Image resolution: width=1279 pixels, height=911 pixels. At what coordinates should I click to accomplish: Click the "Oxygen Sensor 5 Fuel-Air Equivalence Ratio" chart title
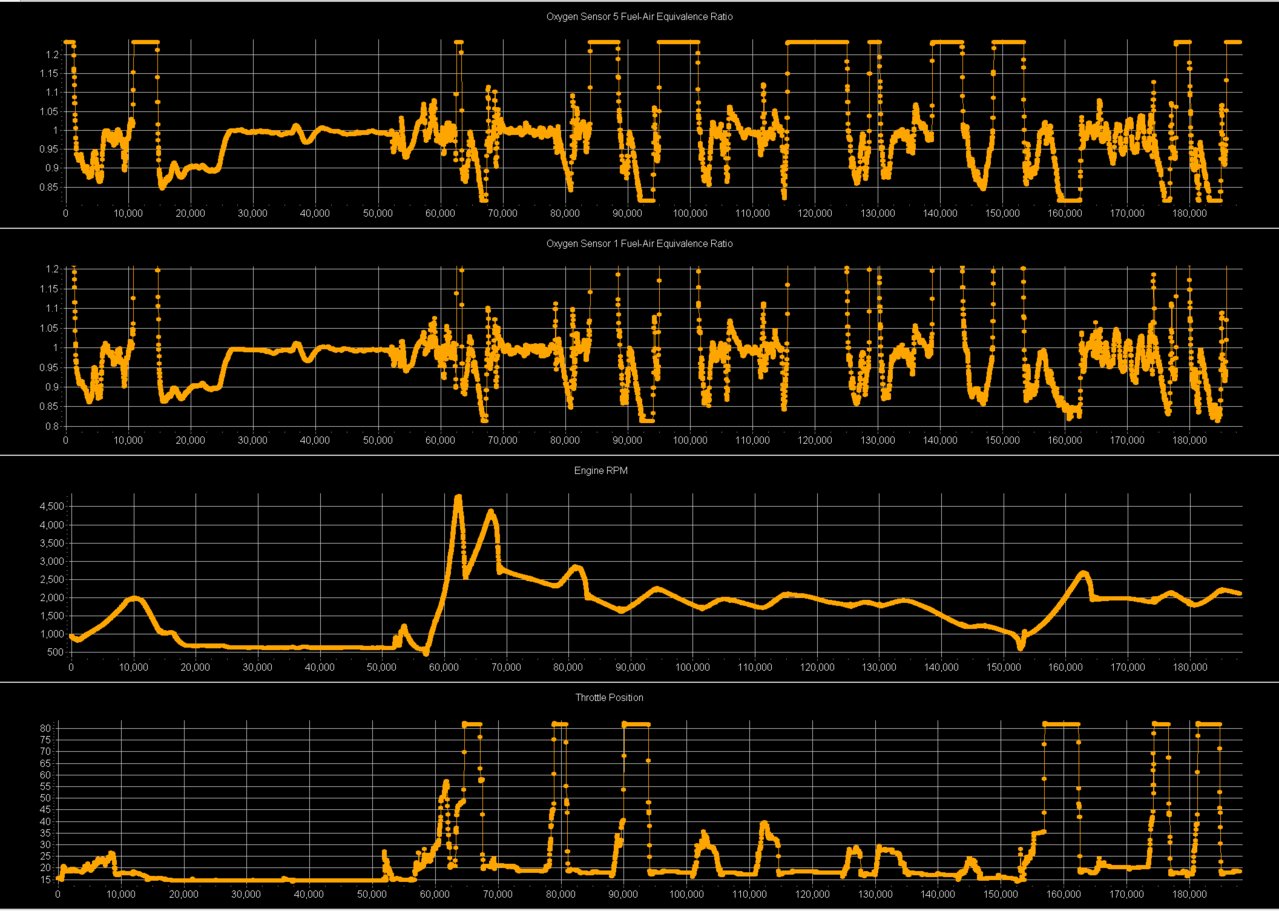pyautogui.click(x=639, y=17)
